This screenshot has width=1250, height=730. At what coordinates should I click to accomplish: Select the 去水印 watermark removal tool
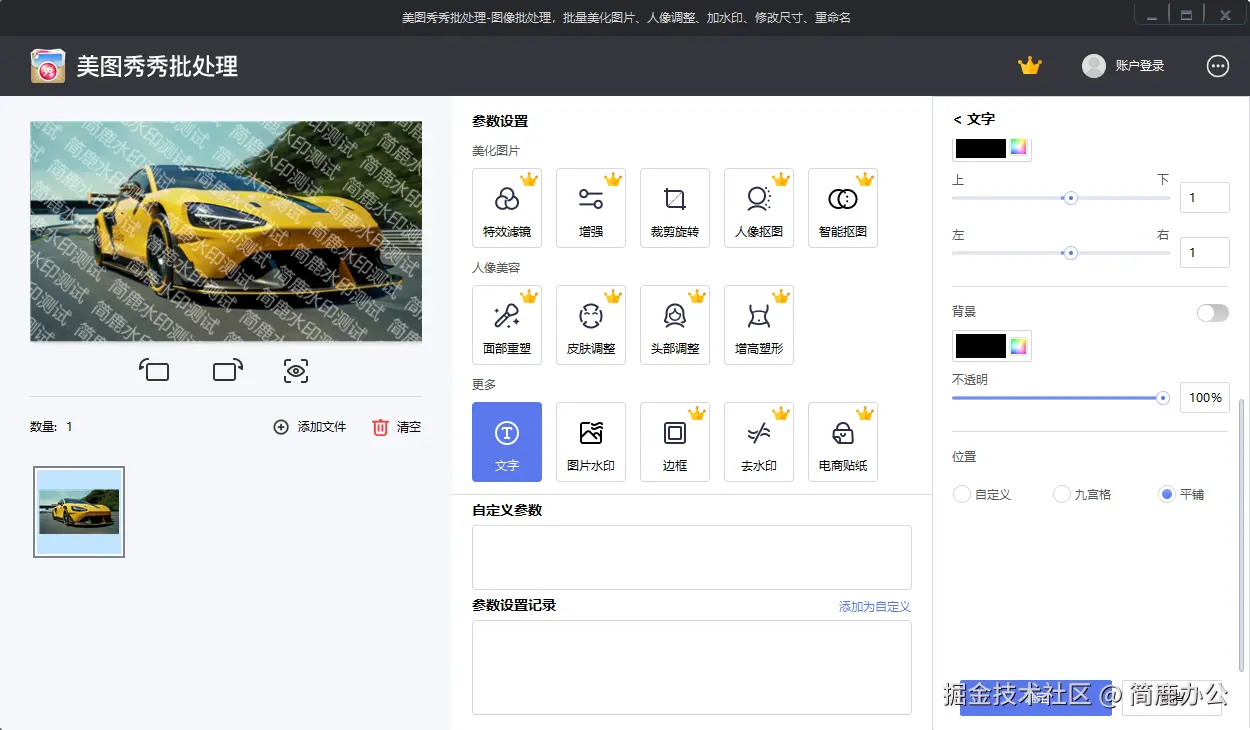pos(759,441)
